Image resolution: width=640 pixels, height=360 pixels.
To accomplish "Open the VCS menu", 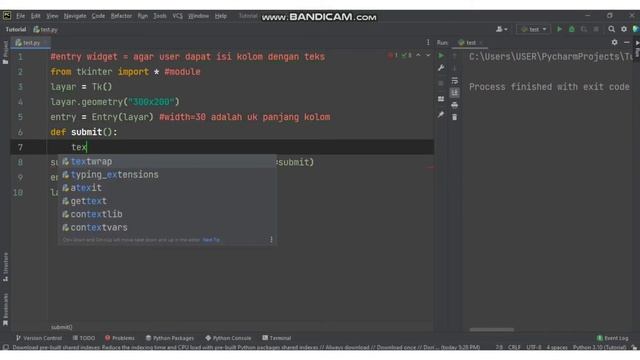I will pyautogui.click(x=178, y=16).
